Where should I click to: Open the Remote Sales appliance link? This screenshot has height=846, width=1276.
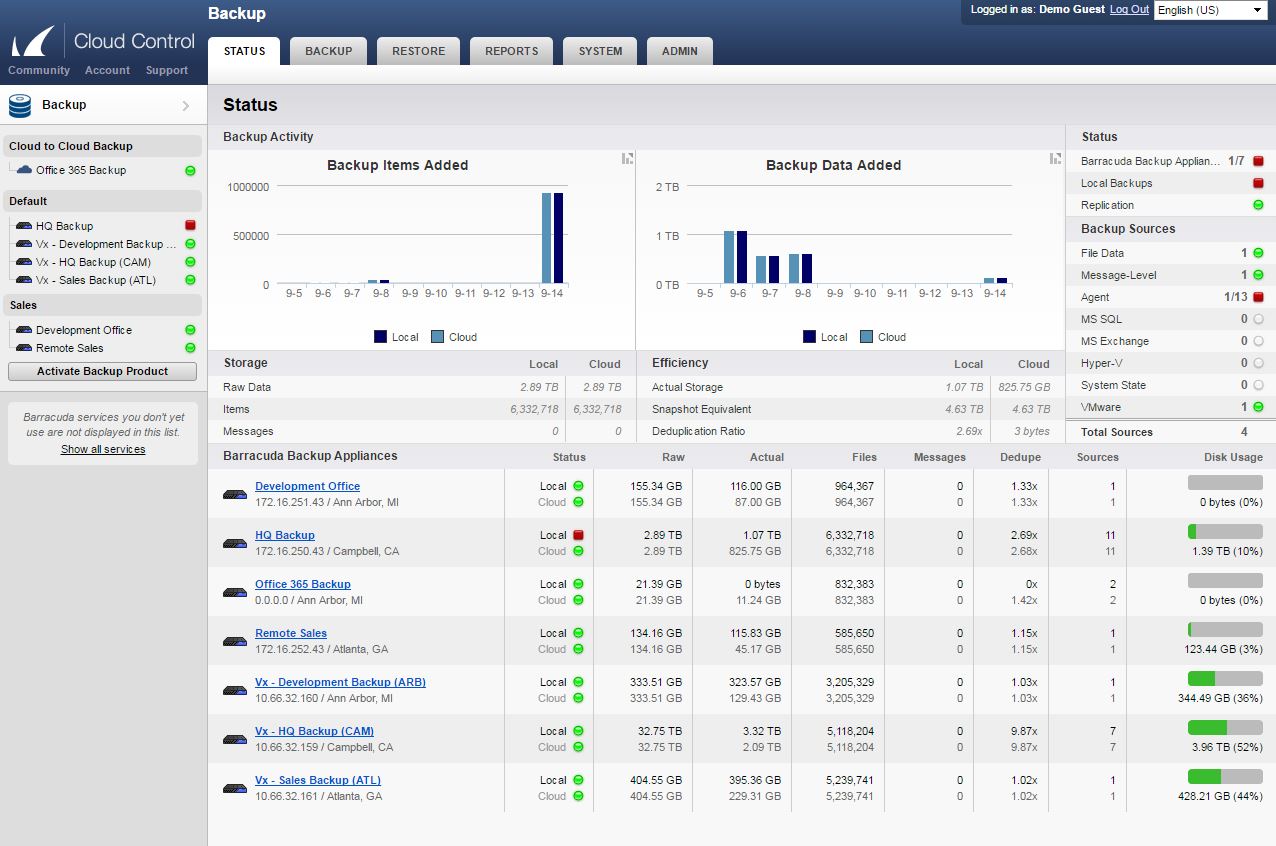(291, 633)
